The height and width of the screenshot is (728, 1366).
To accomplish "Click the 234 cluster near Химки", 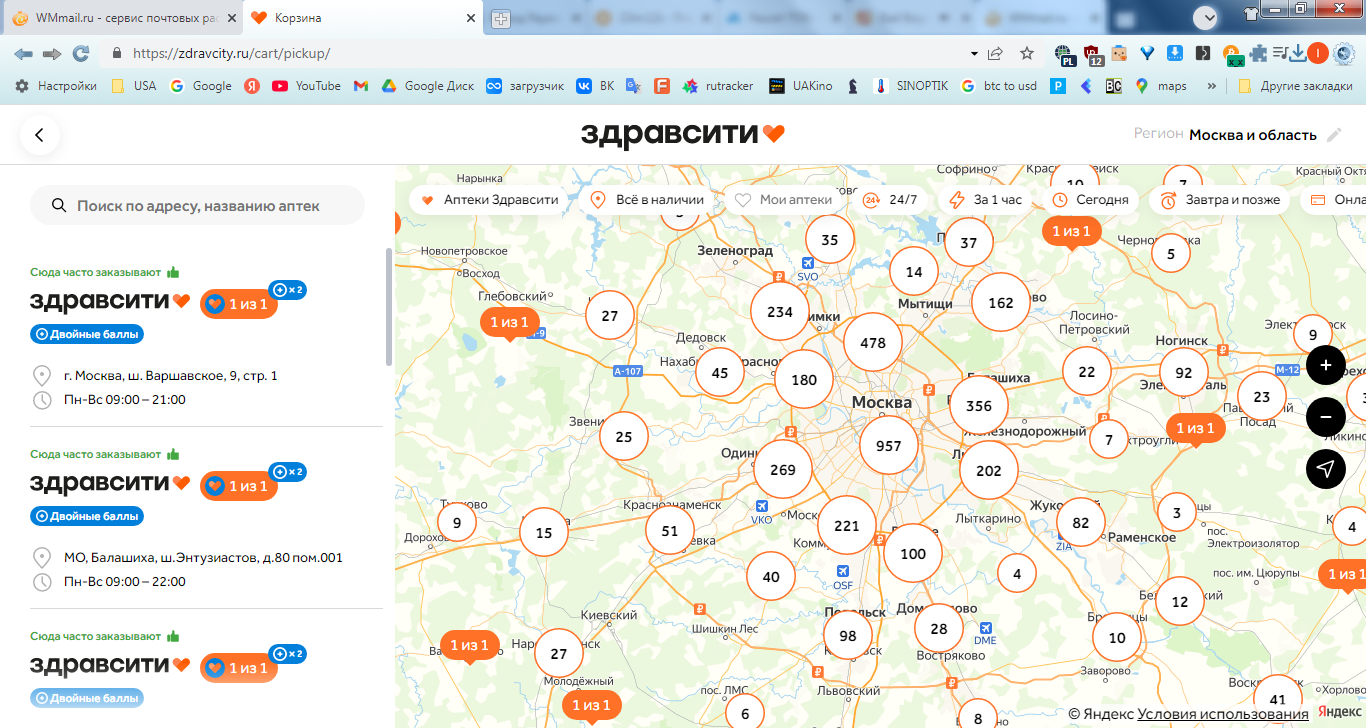I will click(x=780, y=311).
